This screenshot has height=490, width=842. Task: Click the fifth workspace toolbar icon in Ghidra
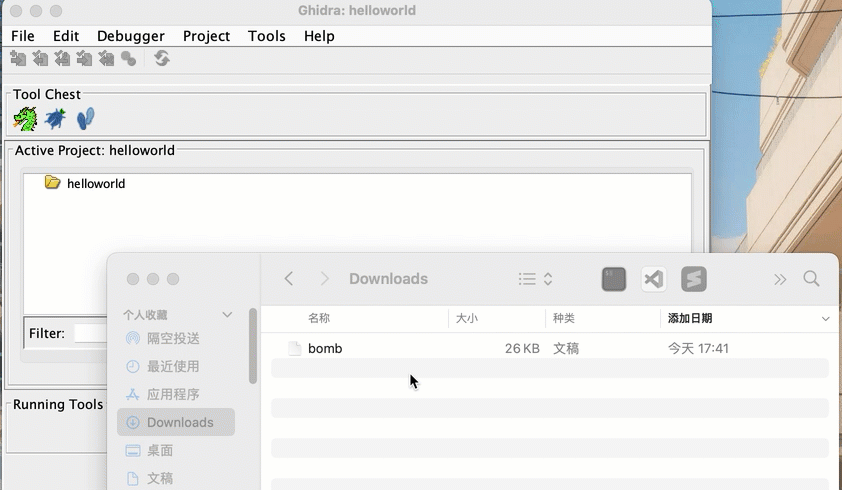pos(106,58)
